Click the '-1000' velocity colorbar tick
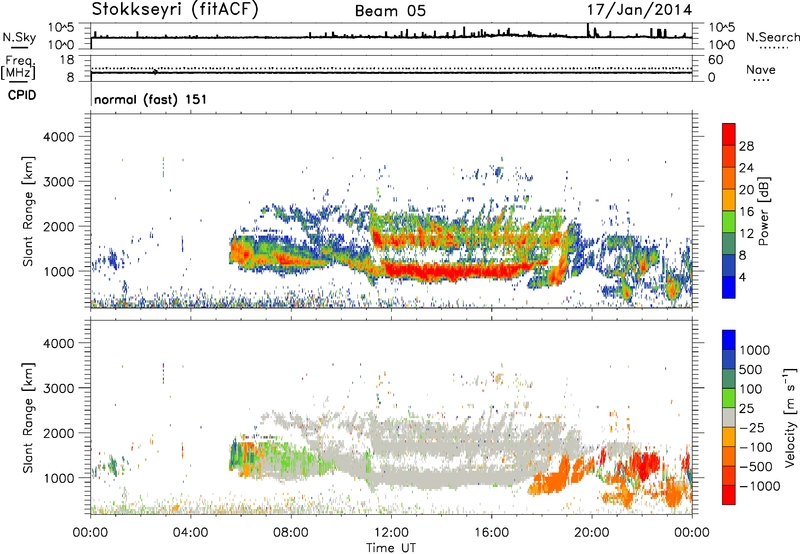Image resolution: width=800 pixels, height=554 pixels. click(759, 486)
